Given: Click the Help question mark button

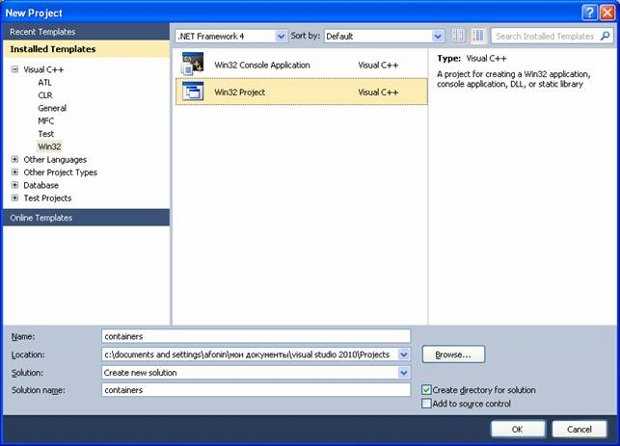Looking at the screenshot, I should pos(589,13).
